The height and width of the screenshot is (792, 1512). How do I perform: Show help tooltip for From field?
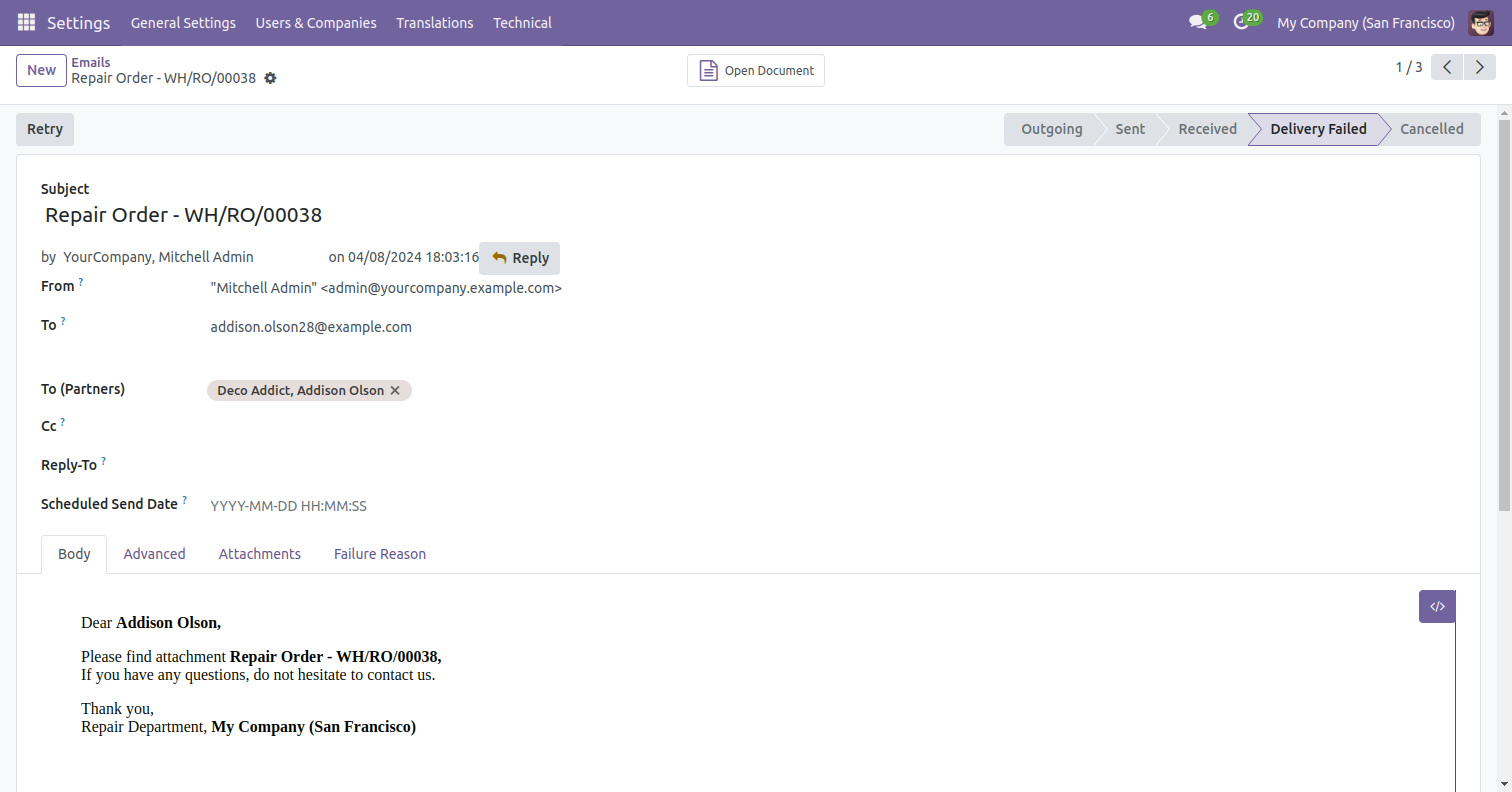pos(81,282)
